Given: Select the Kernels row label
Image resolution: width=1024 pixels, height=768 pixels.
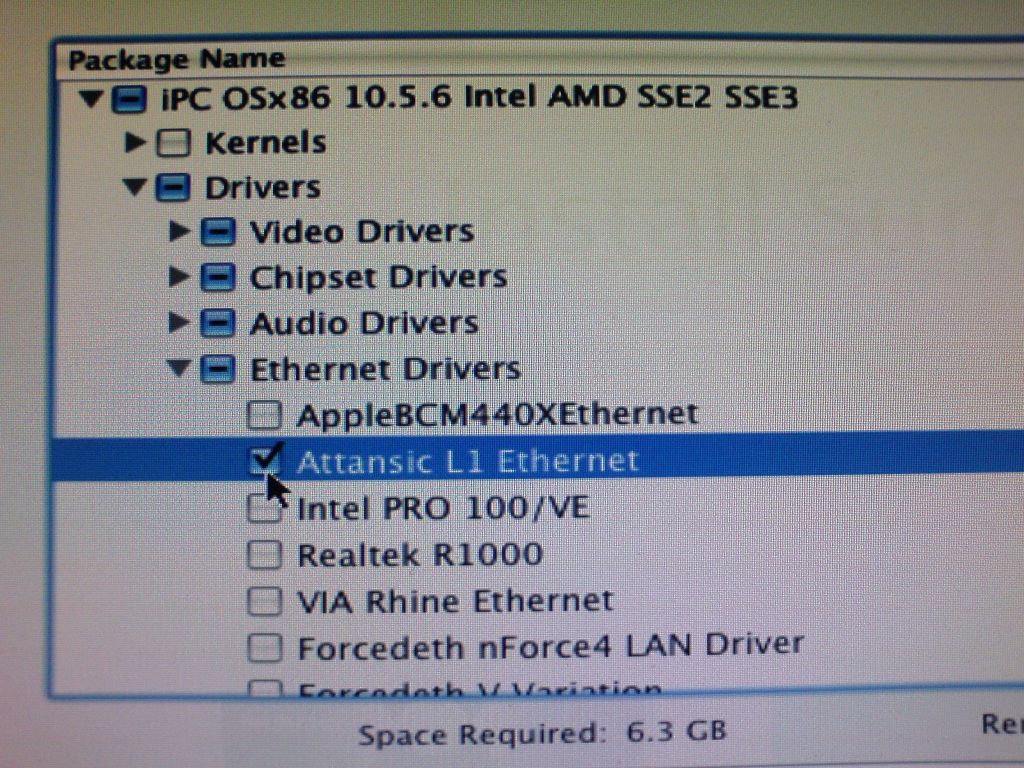Looking at the screenshot, I should coord(266,142).
